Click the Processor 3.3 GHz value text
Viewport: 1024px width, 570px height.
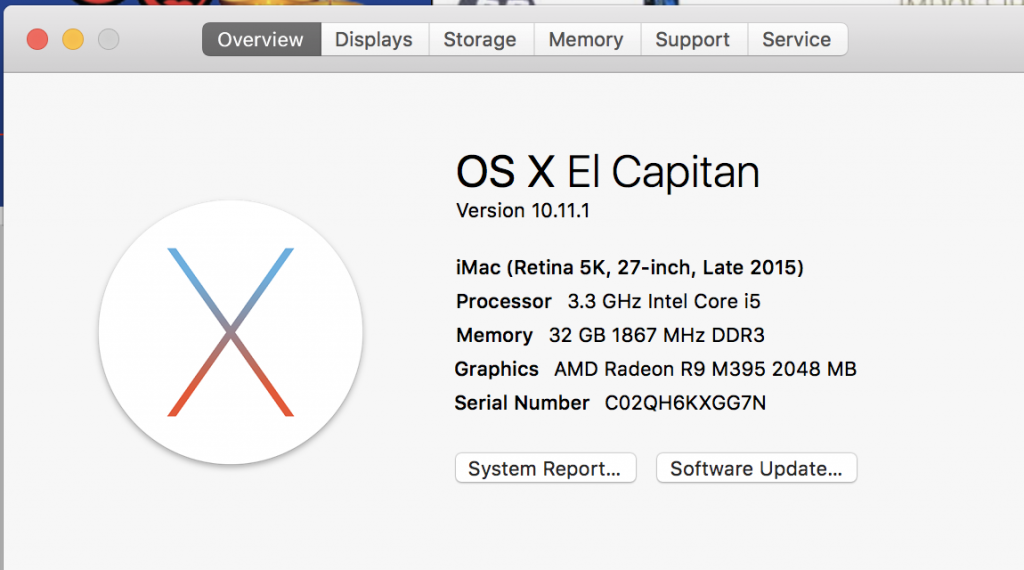pyautogui.click(x=664, y=302)
